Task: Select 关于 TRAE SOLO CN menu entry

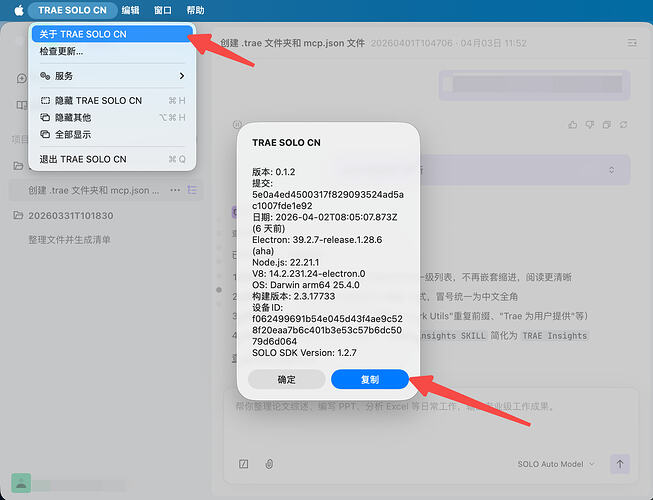Action: (112, 34)
